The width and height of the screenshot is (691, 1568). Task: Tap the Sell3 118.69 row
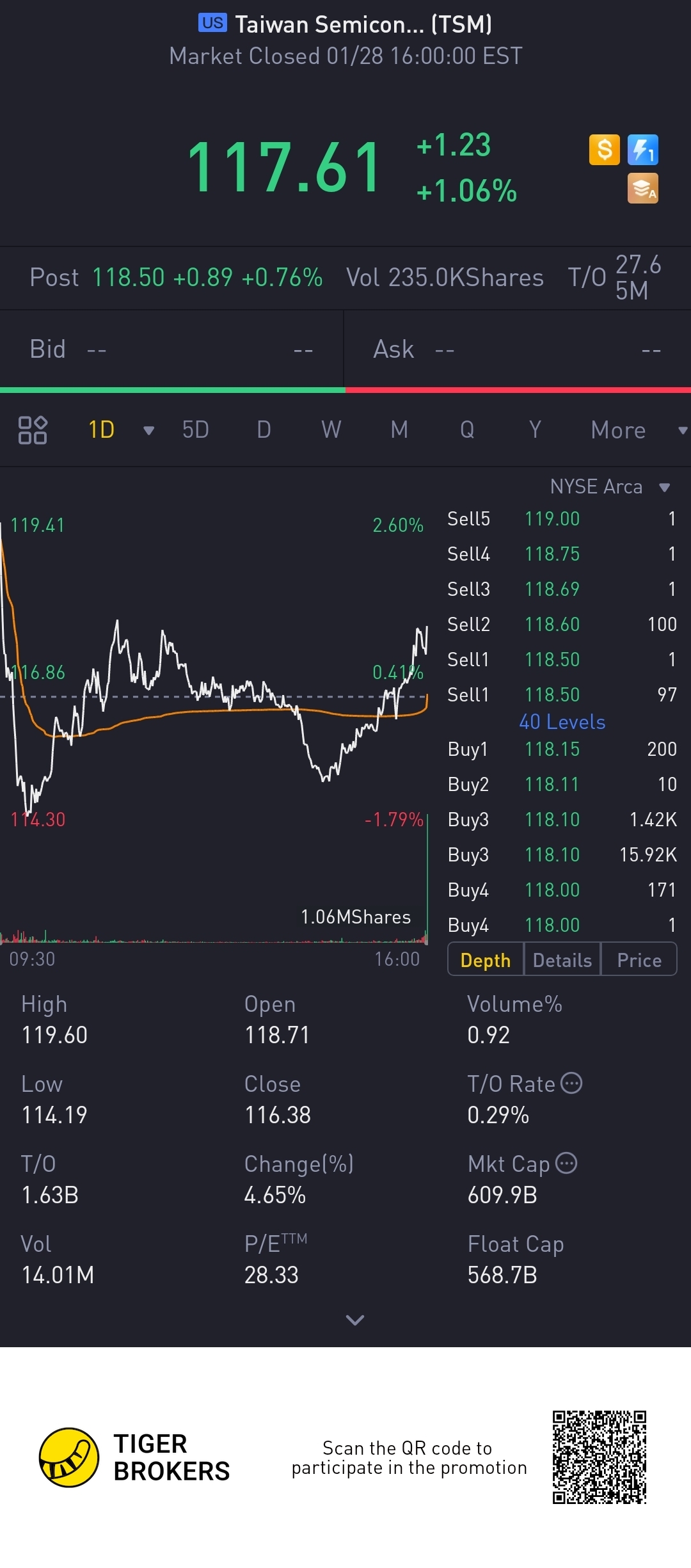[x=562, y=589]
